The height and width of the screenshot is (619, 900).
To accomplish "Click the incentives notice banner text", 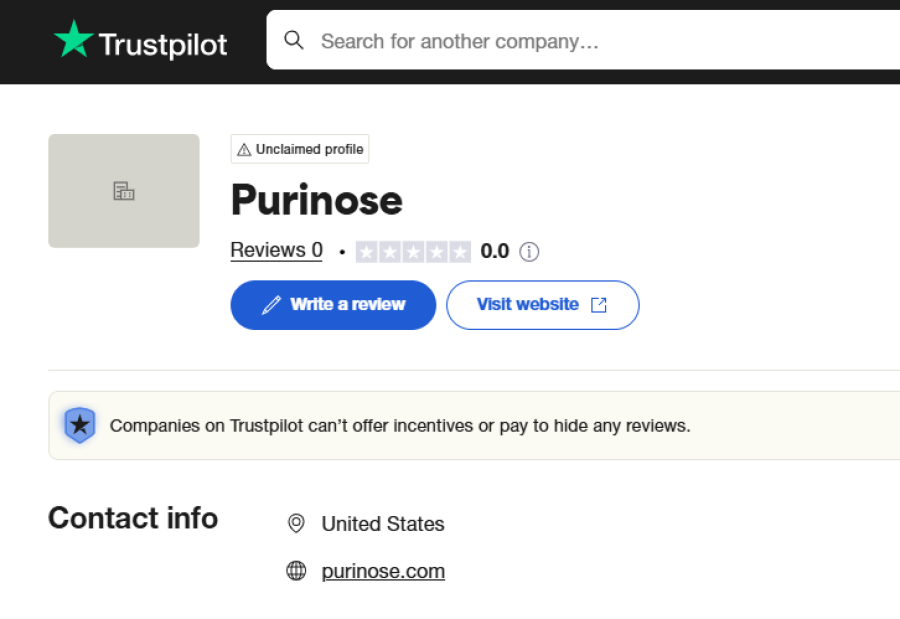I will [x=400, y=426].
